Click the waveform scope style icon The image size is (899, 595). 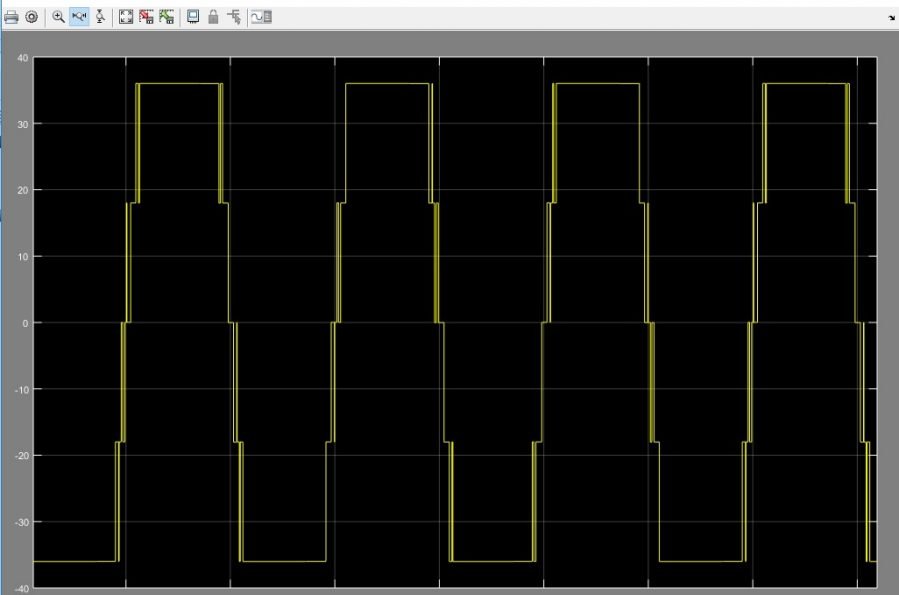(x=261, y=17)
